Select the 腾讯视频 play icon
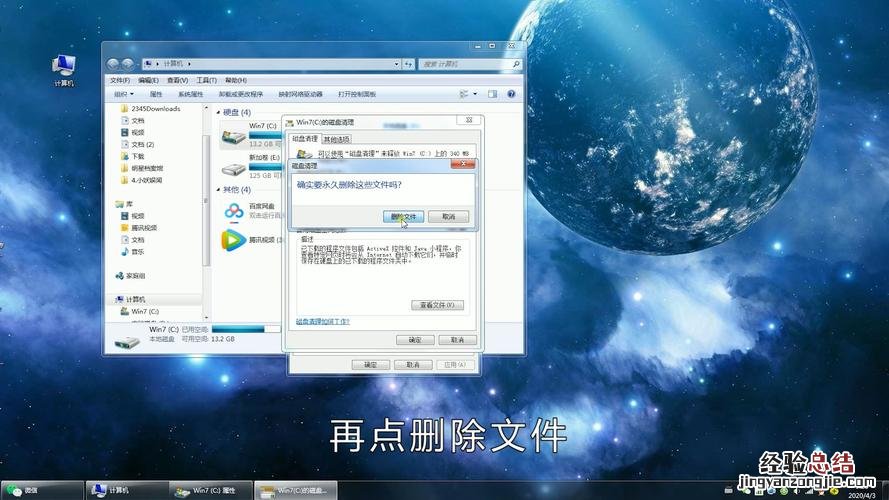889x500 pixels. tap(233, 240)
